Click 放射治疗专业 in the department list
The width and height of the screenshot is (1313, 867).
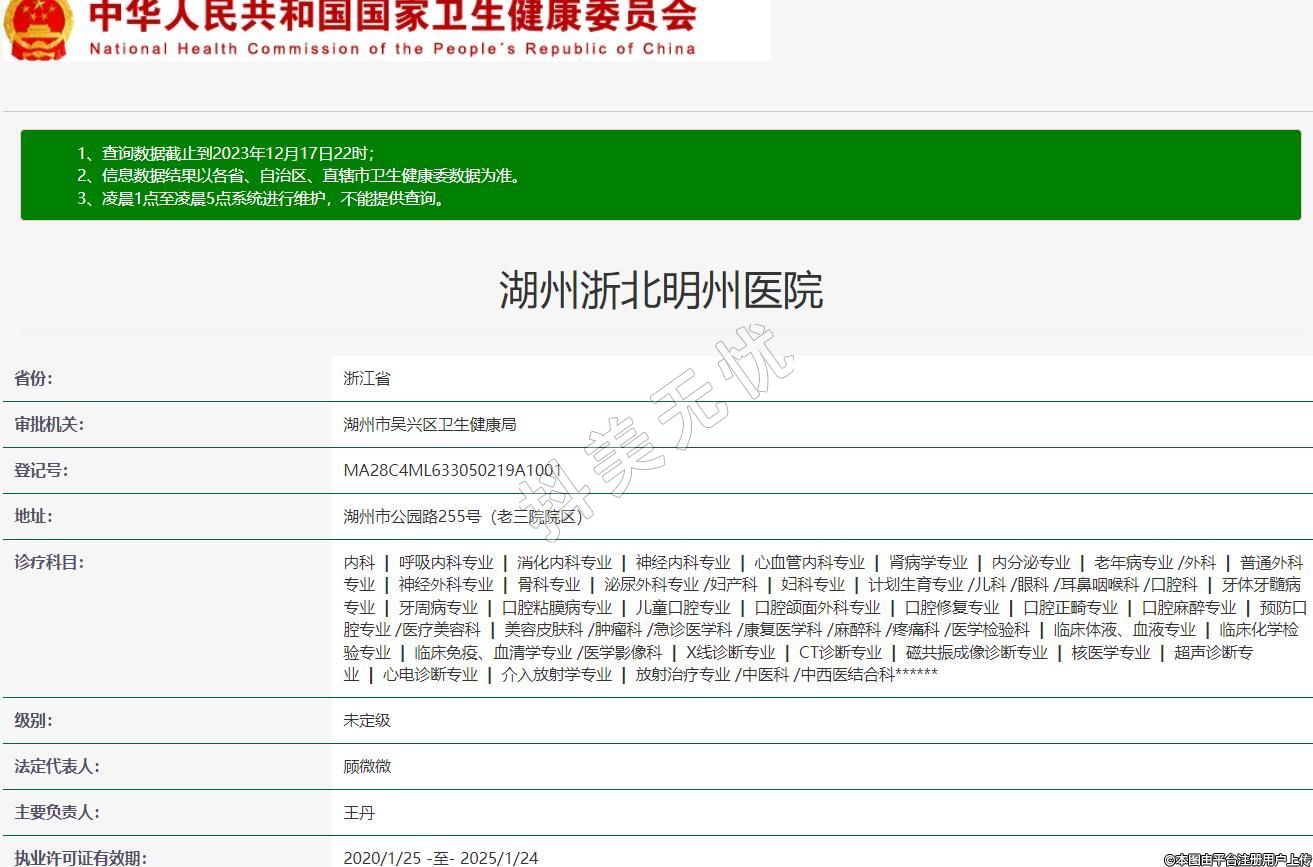(683, 674)
